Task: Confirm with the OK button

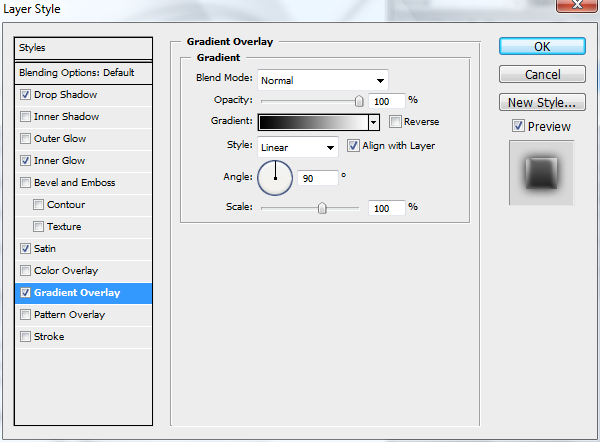Action: click(x=542, y=46)
